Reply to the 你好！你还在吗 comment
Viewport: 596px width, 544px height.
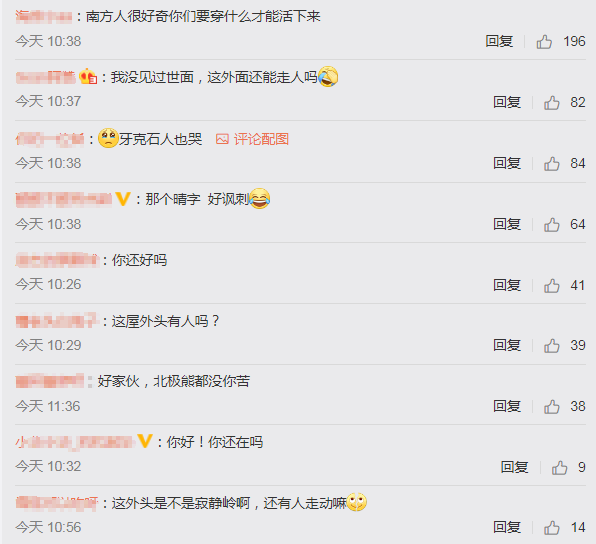[514, 467]
